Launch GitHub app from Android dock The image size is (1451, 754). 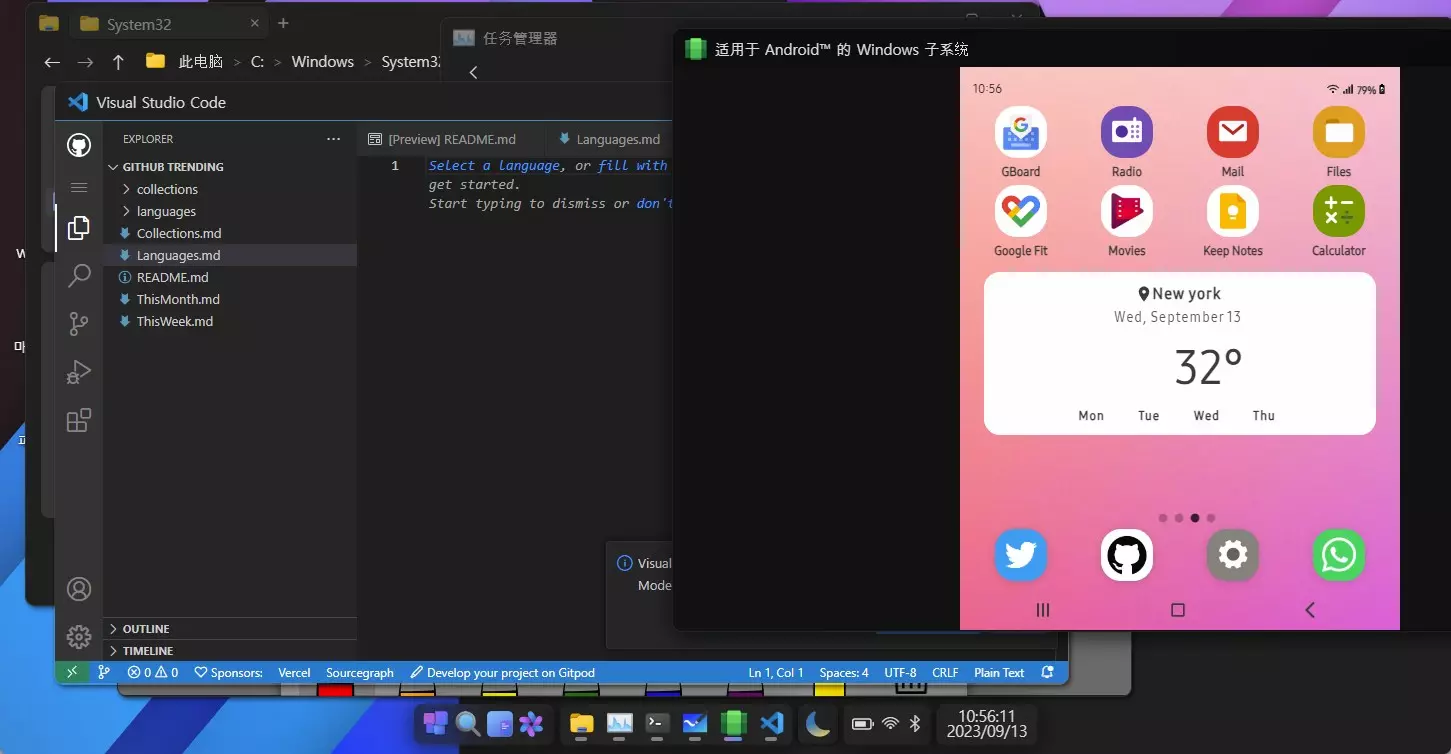click(1127, 555)
